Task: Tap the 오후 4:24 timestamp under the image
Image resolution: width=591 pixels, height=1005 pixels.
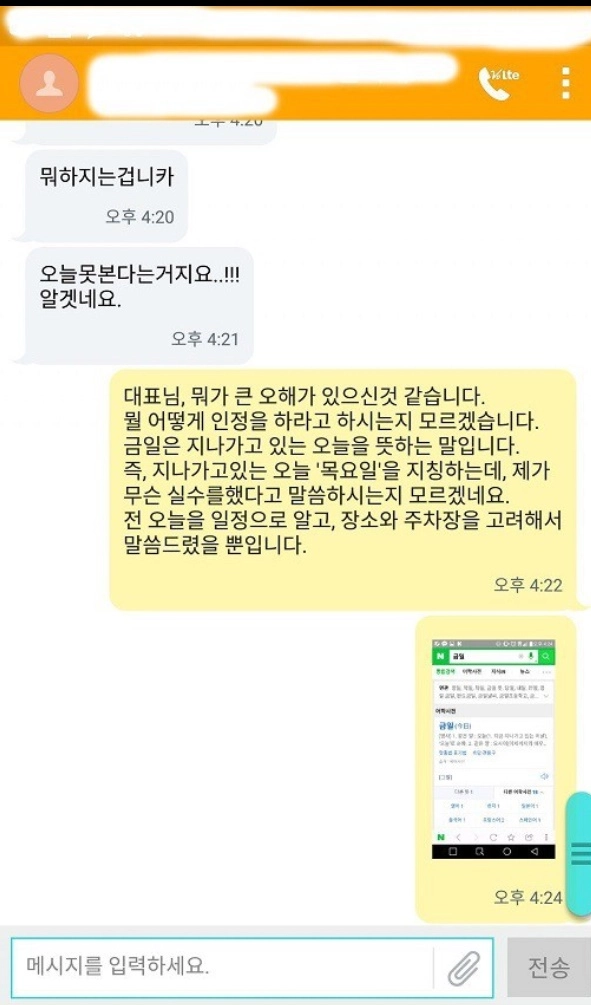Action: (x=528, y=897)
